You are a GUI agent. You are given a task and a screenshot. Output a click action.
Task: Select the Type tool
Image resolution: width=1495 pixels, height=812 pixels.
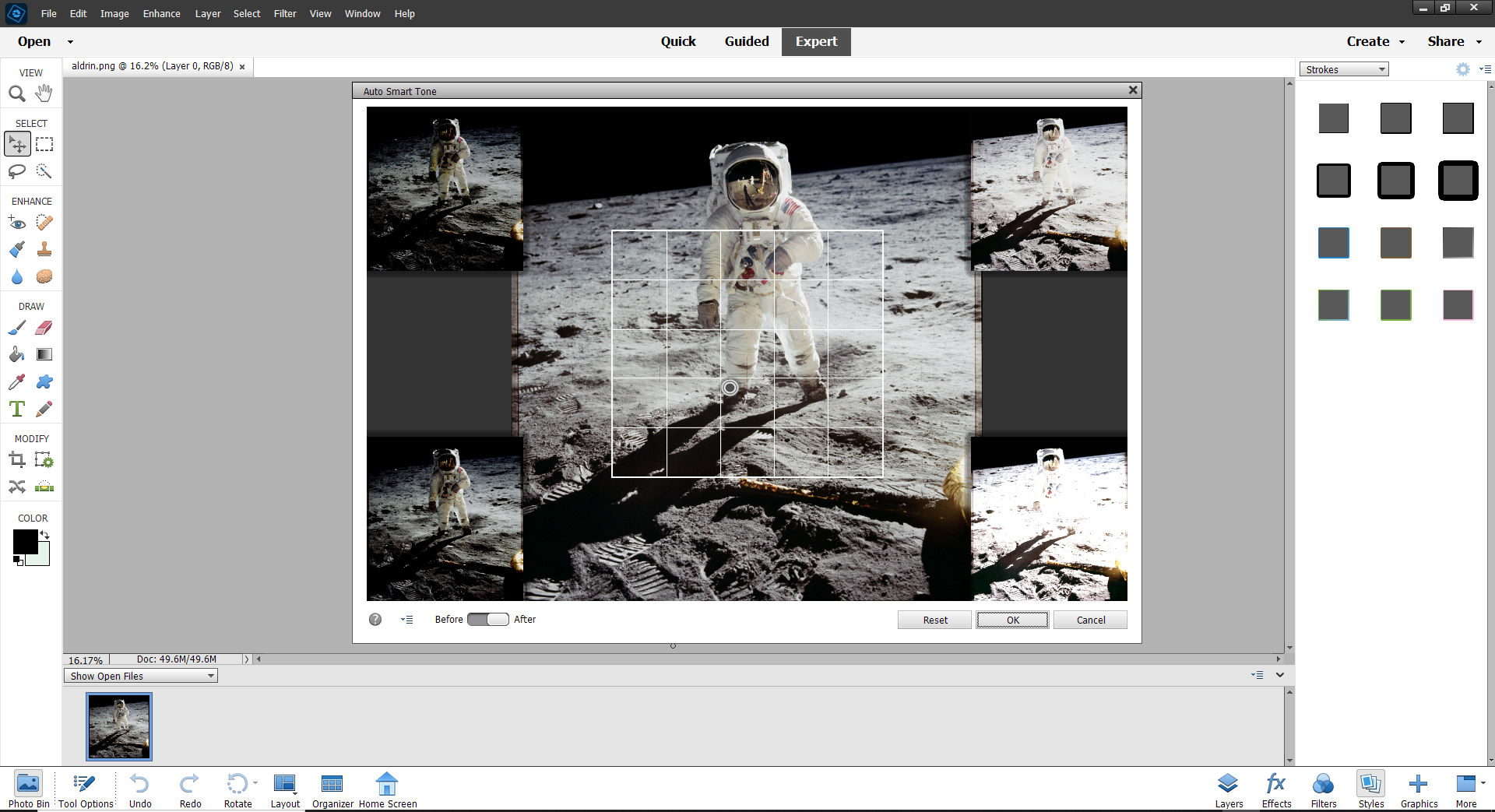click(x=17, y=409)
